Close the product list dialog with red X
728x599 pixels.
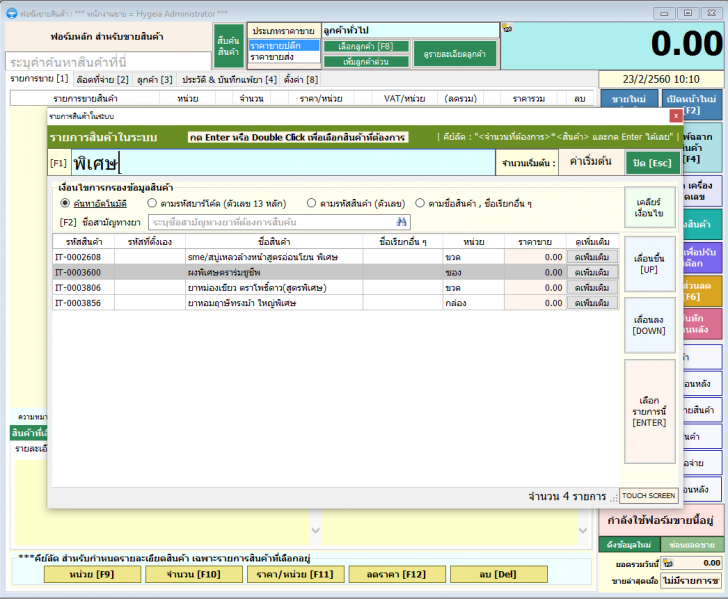[676, 116]
